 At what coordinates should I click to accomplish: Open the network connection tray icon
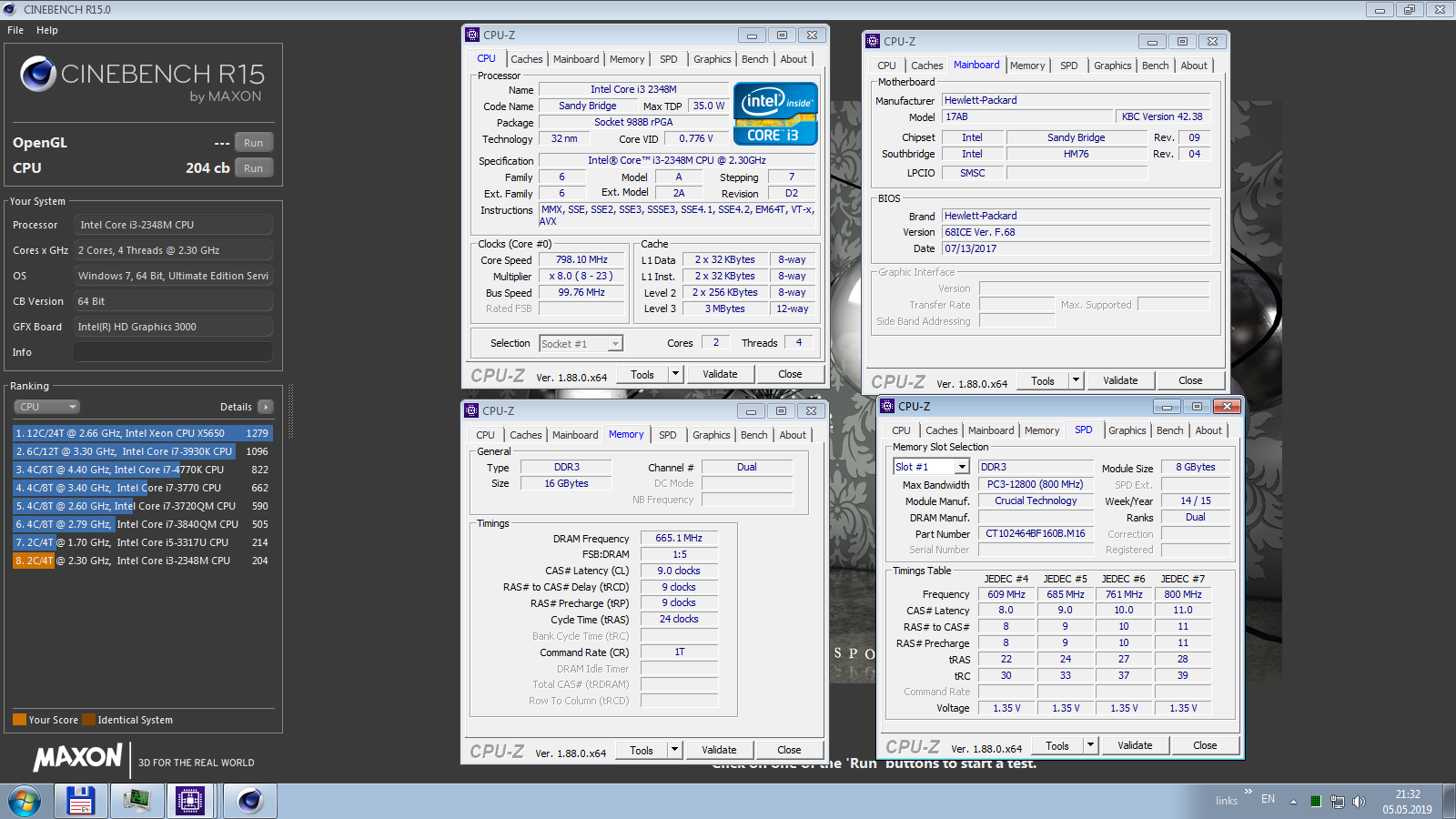coord(1337,802)
